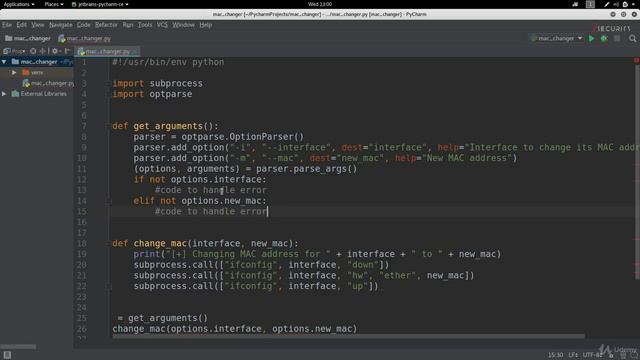
Task: Select the mac_changer.py editor tab
Action: tap(108, 51)
